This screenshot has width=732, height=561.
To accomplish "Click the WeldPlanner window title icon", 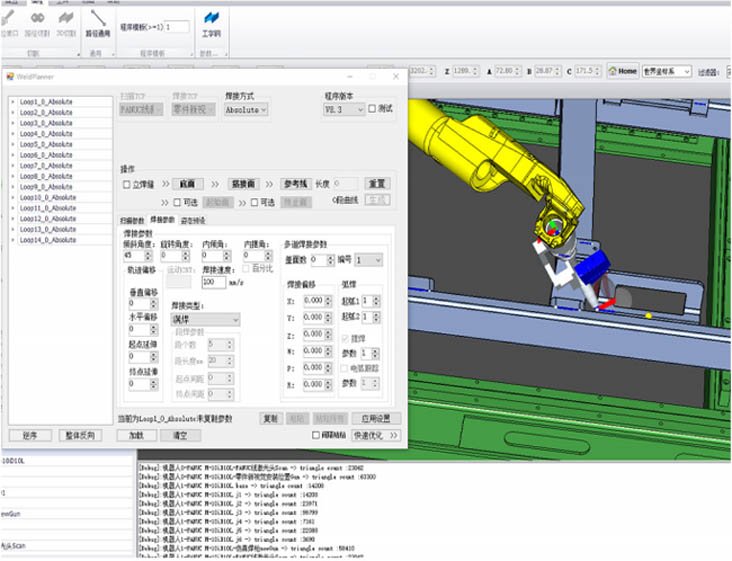I will point(10,77).
